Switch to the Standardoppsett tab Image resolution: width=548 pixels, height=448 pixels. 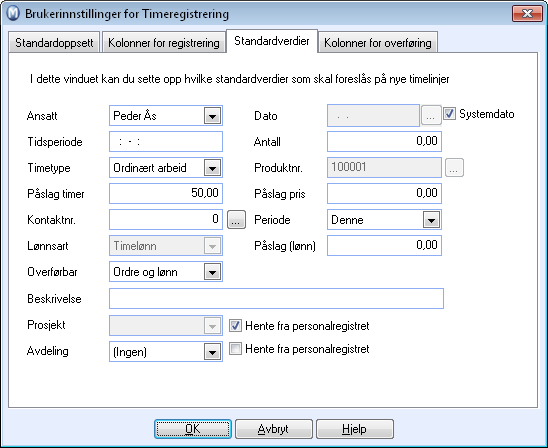click(x=54, y=43)
